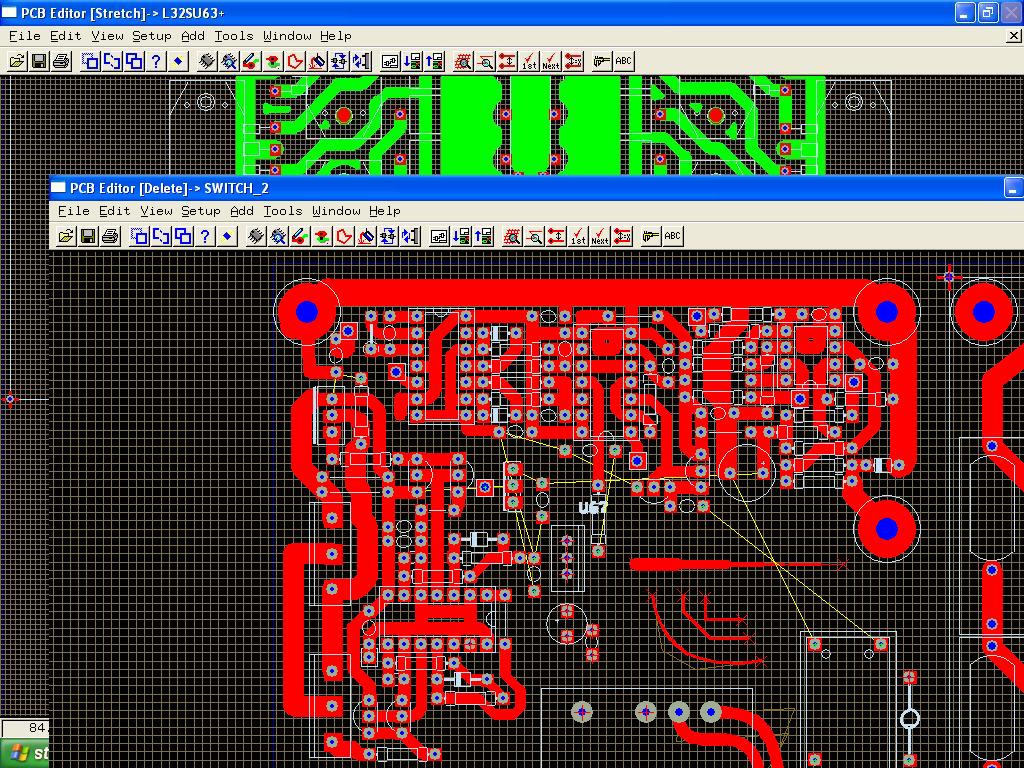Click question mark help icon in L32SU63+ window
This screenshot has width=1024, height=768.
(156, 61)
